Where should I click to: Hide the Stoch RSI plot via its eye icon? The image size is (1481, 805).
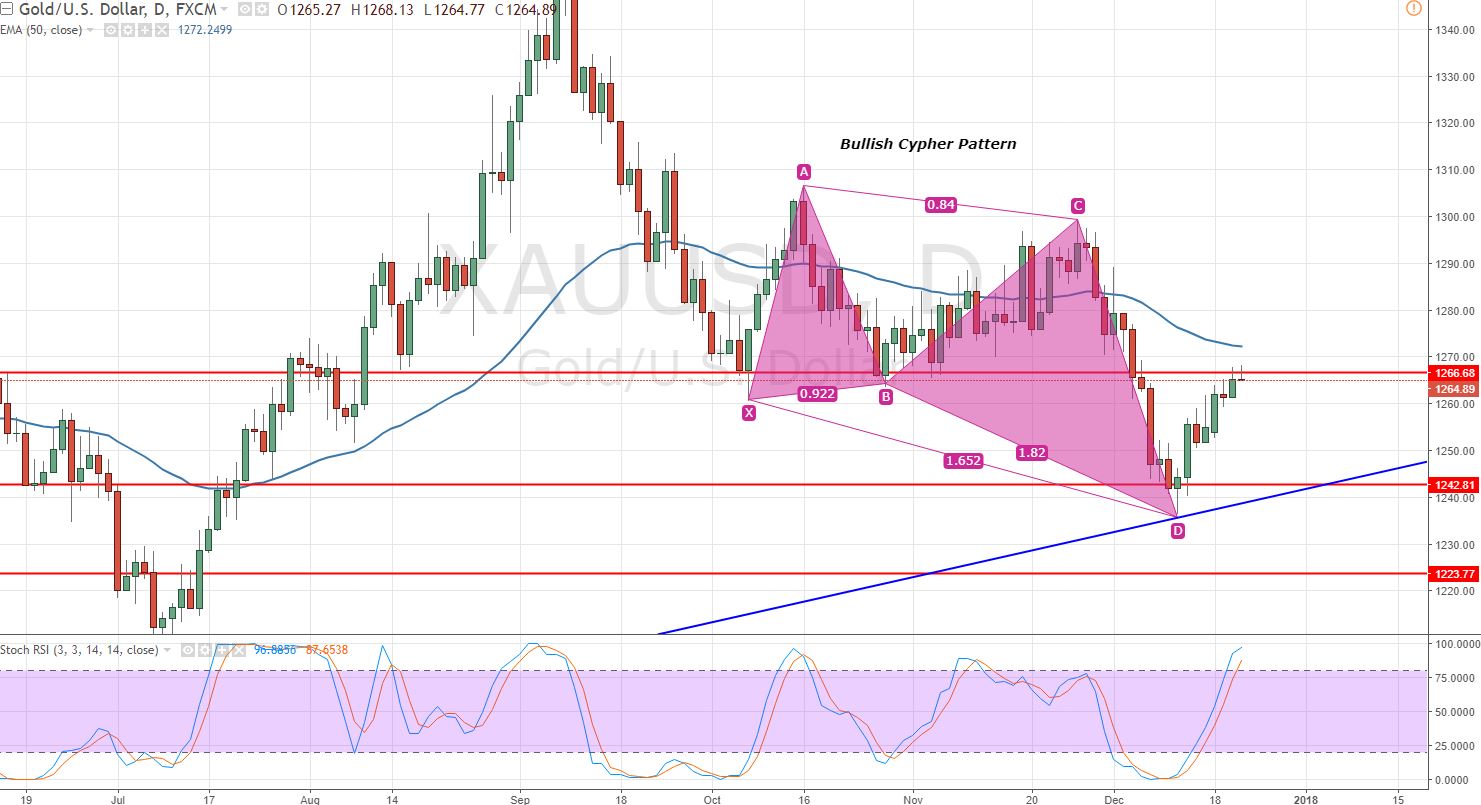point(187,650)
